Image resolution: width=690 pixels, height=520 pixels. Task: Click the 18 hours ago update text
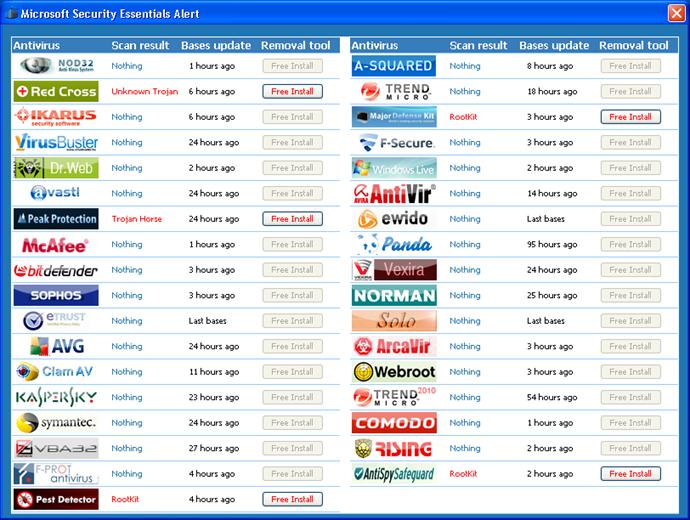point(552,92)
